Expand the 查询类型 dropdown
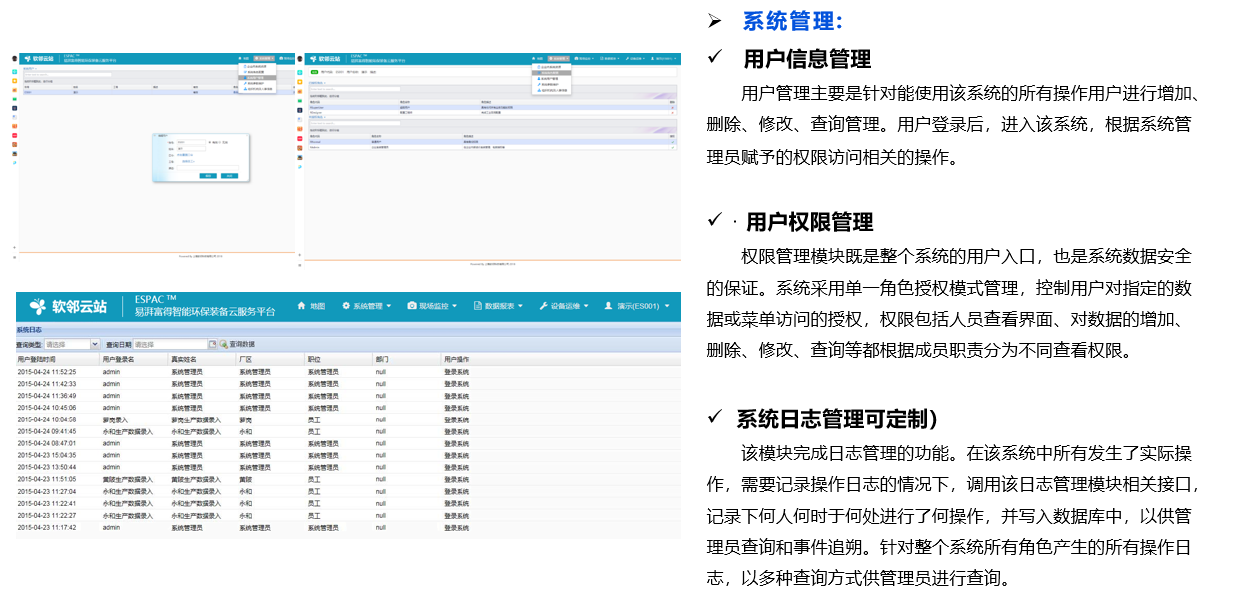 (93, 344)
